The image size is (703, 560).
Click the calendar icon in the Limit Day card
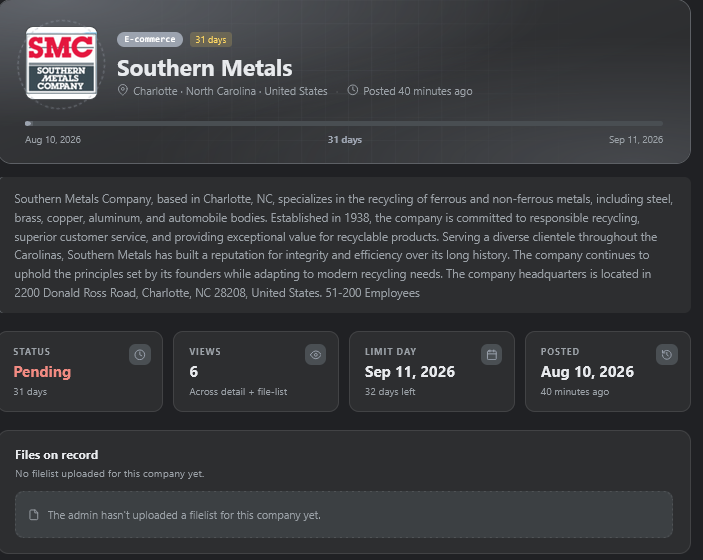coord(491,355)
